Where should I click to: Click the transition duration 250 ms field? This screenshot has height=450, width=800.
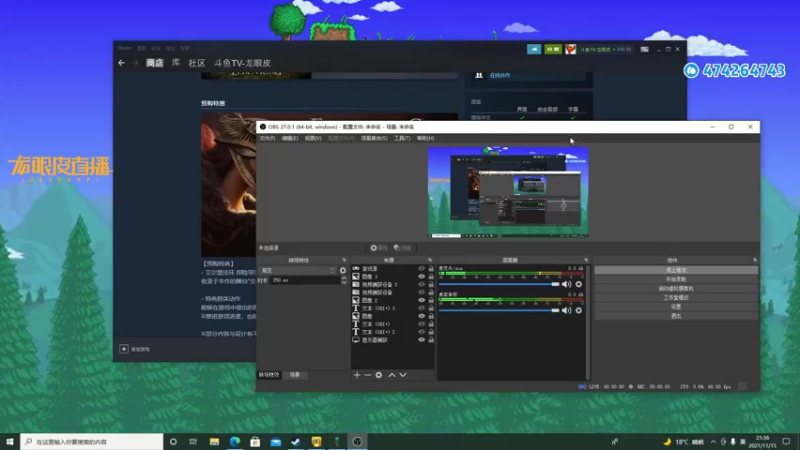pos(305,280)
